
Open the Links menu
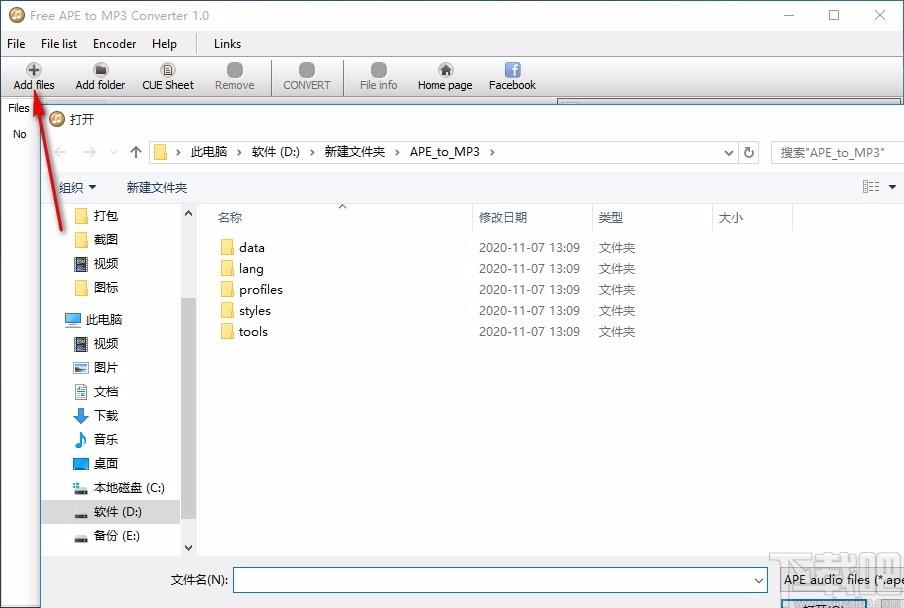click(227, 44)
